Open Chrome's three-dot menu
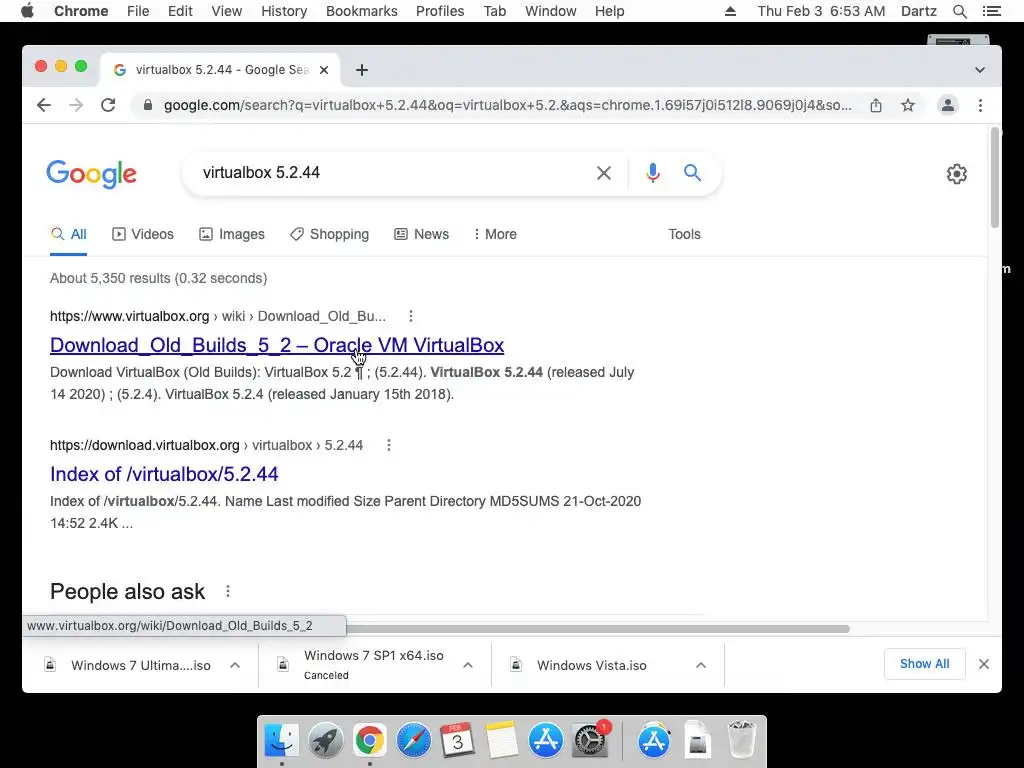The height and width of the screenshot is (768, 1024). [980, 105]
